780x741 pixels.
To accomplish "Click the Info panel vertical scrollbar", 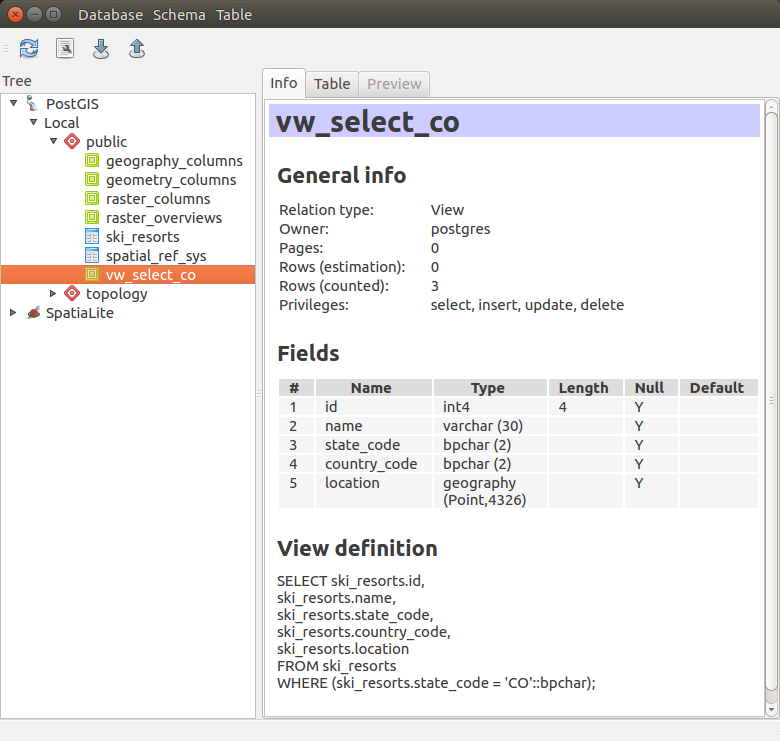I will click(771, 400).
